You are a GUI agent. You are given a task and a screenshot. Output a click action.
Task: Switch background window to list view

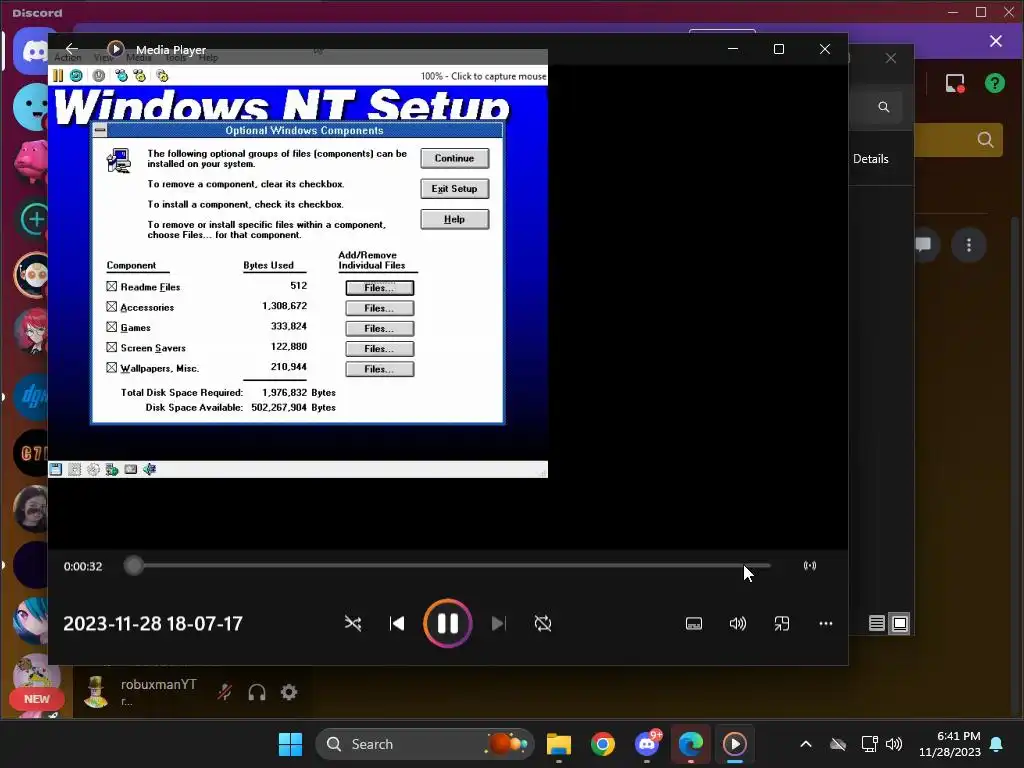coord(876,624)
